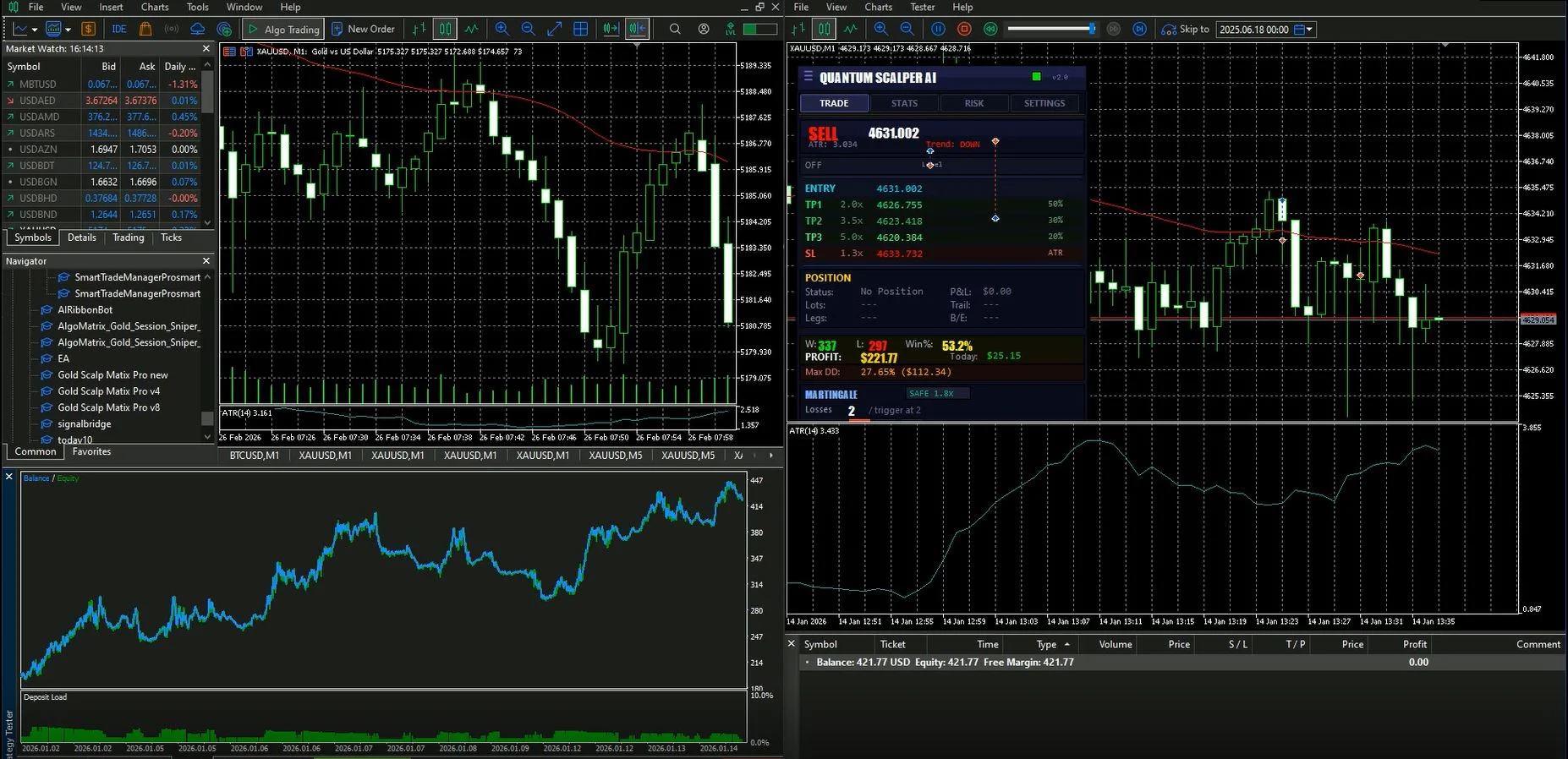The image size is (1568, 759).
Task: Open the Quantum Scalper hamburger menu
Action: pyautogui.click(x=808, y=77)
